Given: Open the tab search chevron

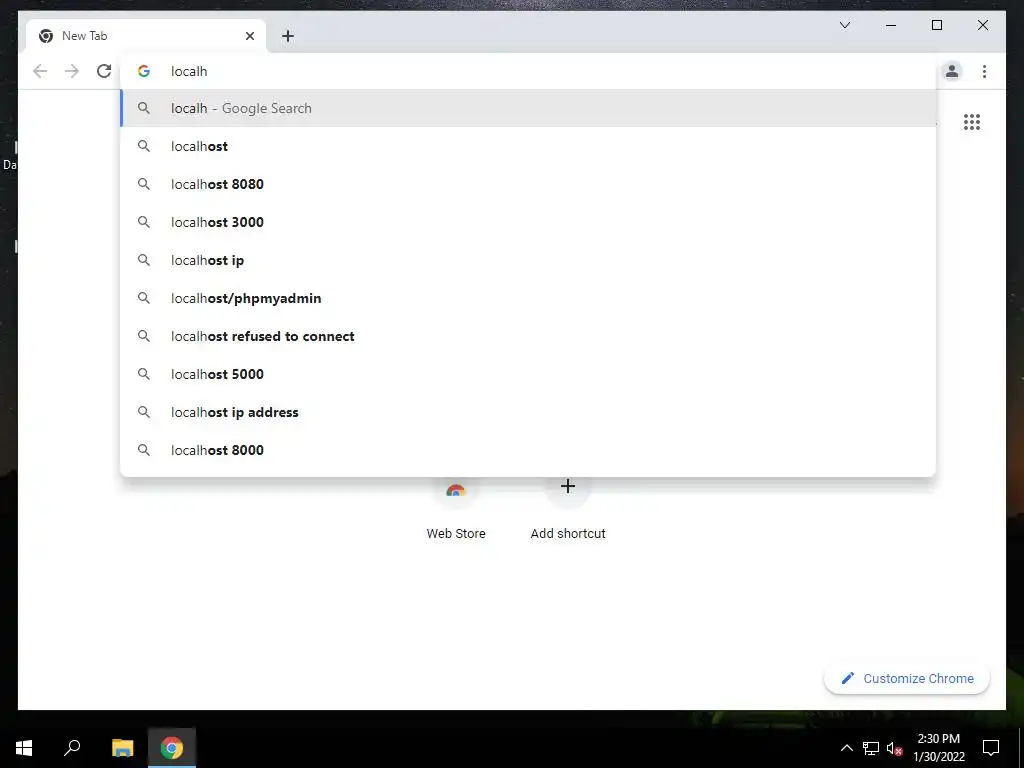Looking at the screenshot, I should coord(844,25).
